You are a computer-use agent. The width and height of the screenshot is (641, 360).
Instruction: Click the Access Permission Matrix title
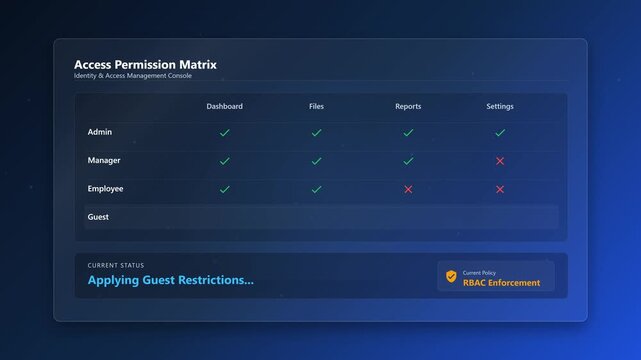pyautogui.click(x=145, y=65)
